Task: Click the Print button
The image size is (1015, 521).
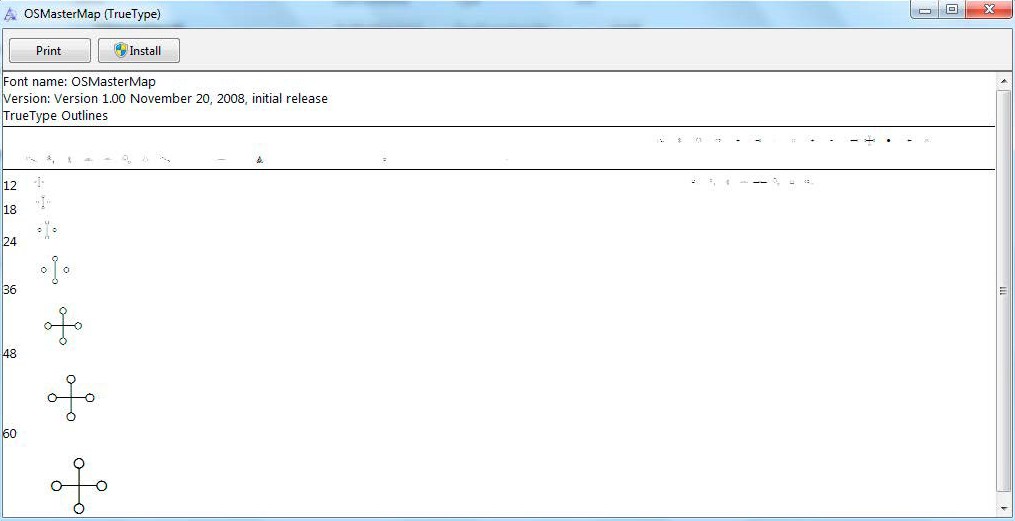Action: (x=49, y=50)
